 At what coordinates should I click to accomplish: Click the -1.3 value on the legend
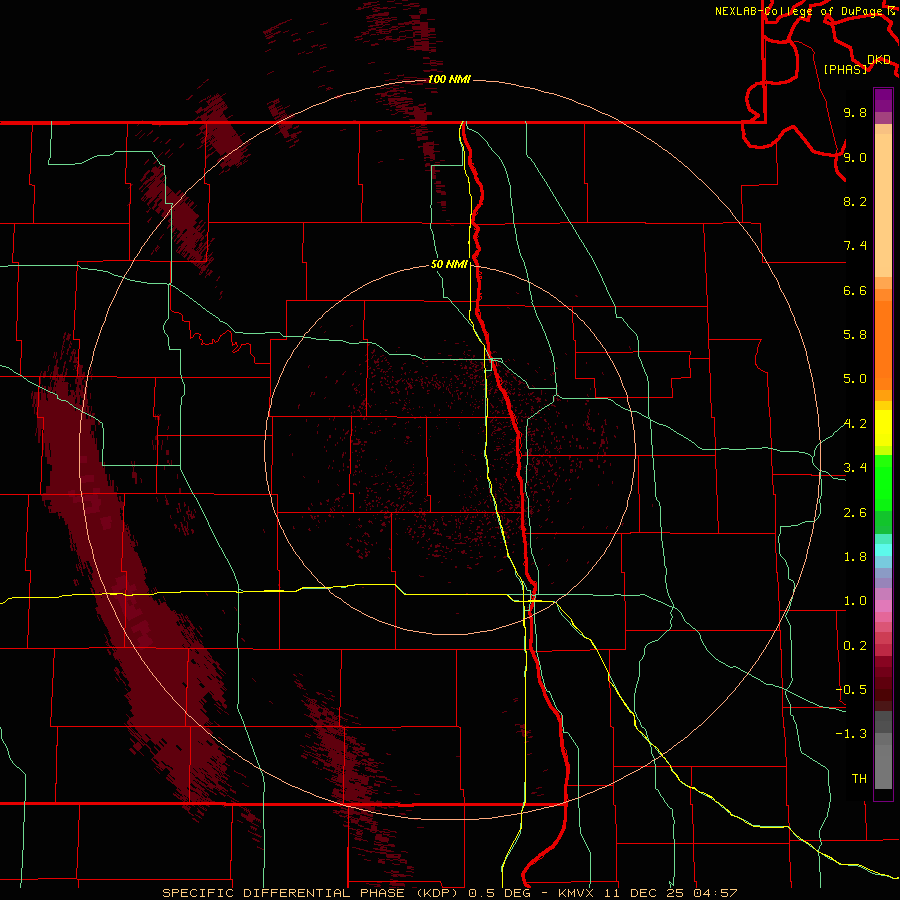pos(851,734)
